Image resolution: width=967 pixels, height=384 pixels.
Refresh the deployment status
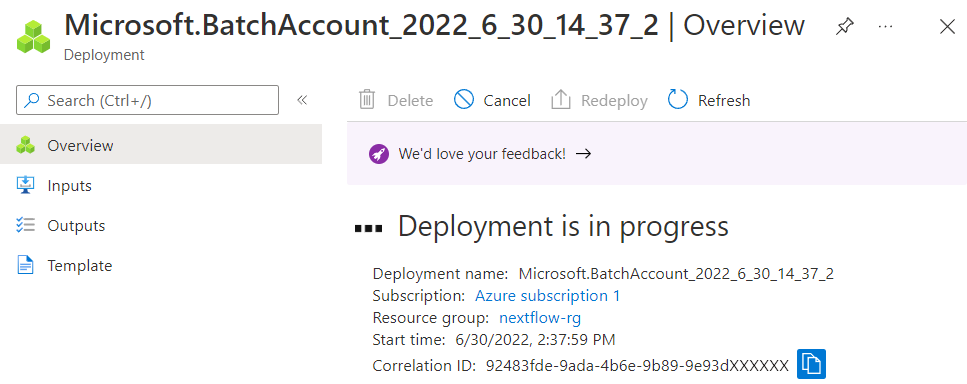tap(709, 100)
